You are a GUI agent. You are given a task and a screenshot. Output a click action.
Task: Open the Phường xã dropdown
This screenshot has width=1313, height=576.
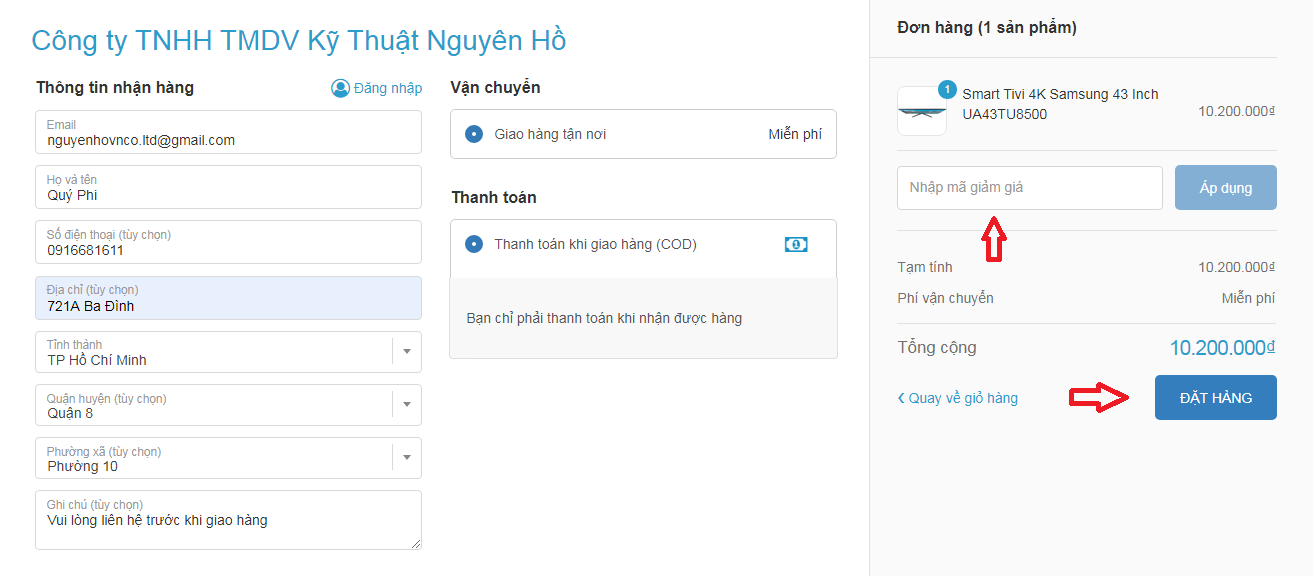point(407,458)
